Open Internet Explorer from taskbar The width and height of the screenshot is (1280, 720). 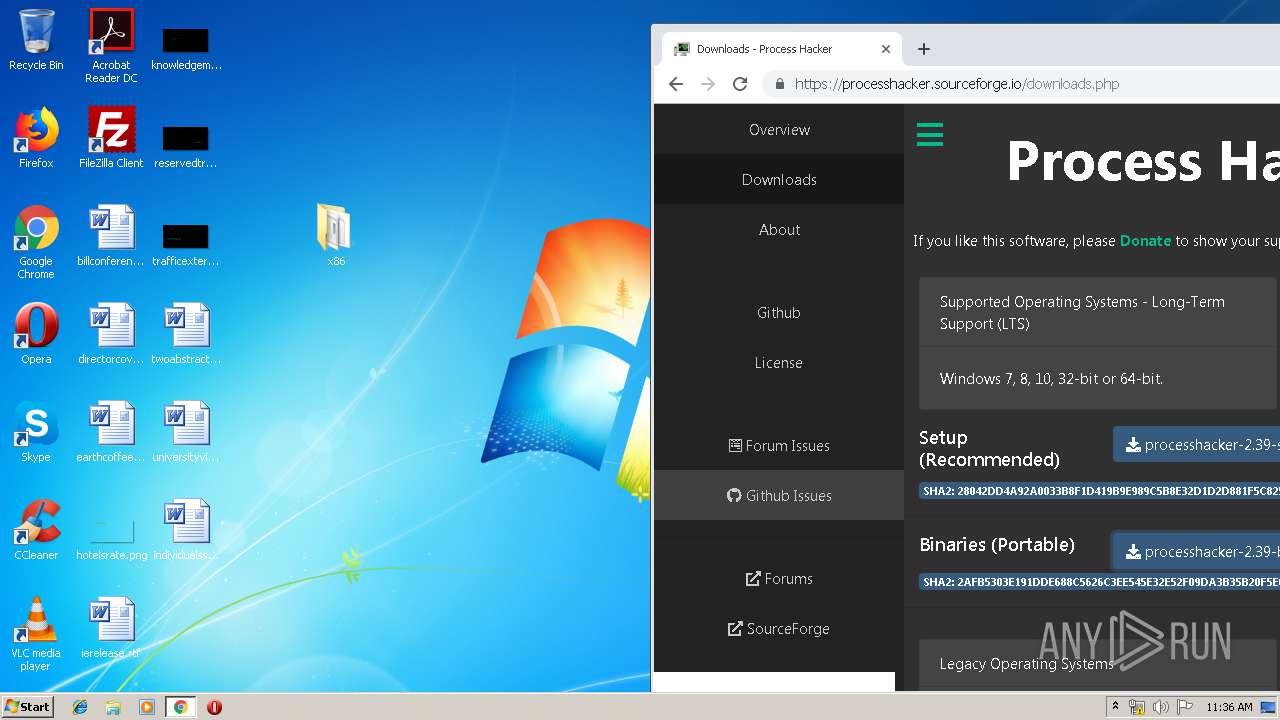click(80, 707)
